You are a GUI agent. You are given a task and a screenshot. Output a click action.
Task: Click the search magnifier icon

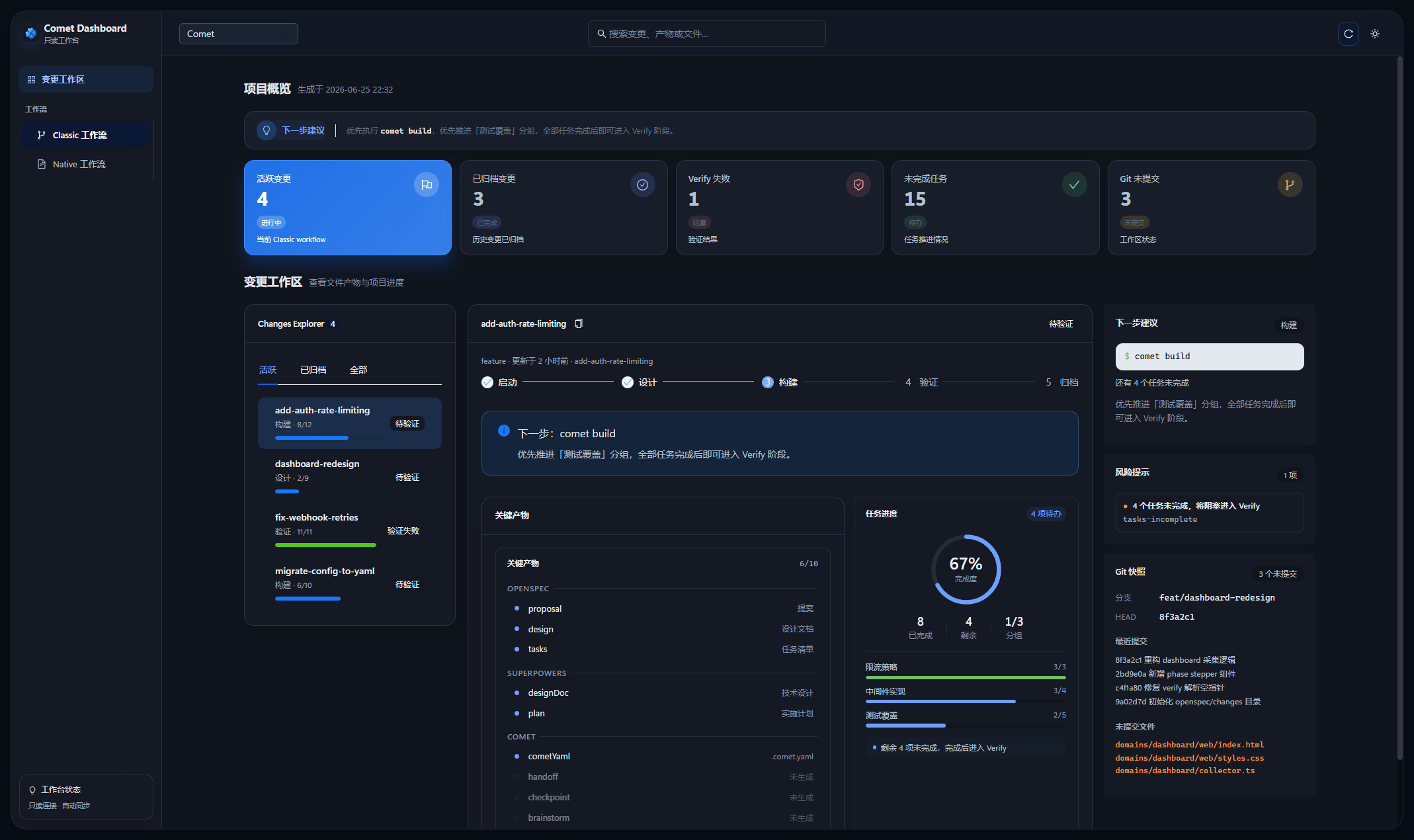(x=601, y=34)
